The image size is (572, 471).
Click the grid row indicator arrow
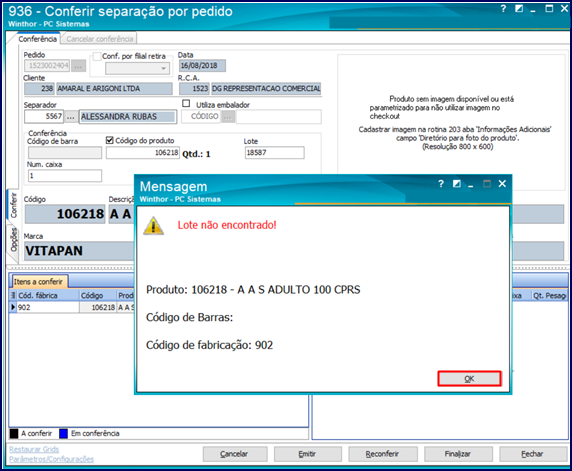[x=13, y=307]
